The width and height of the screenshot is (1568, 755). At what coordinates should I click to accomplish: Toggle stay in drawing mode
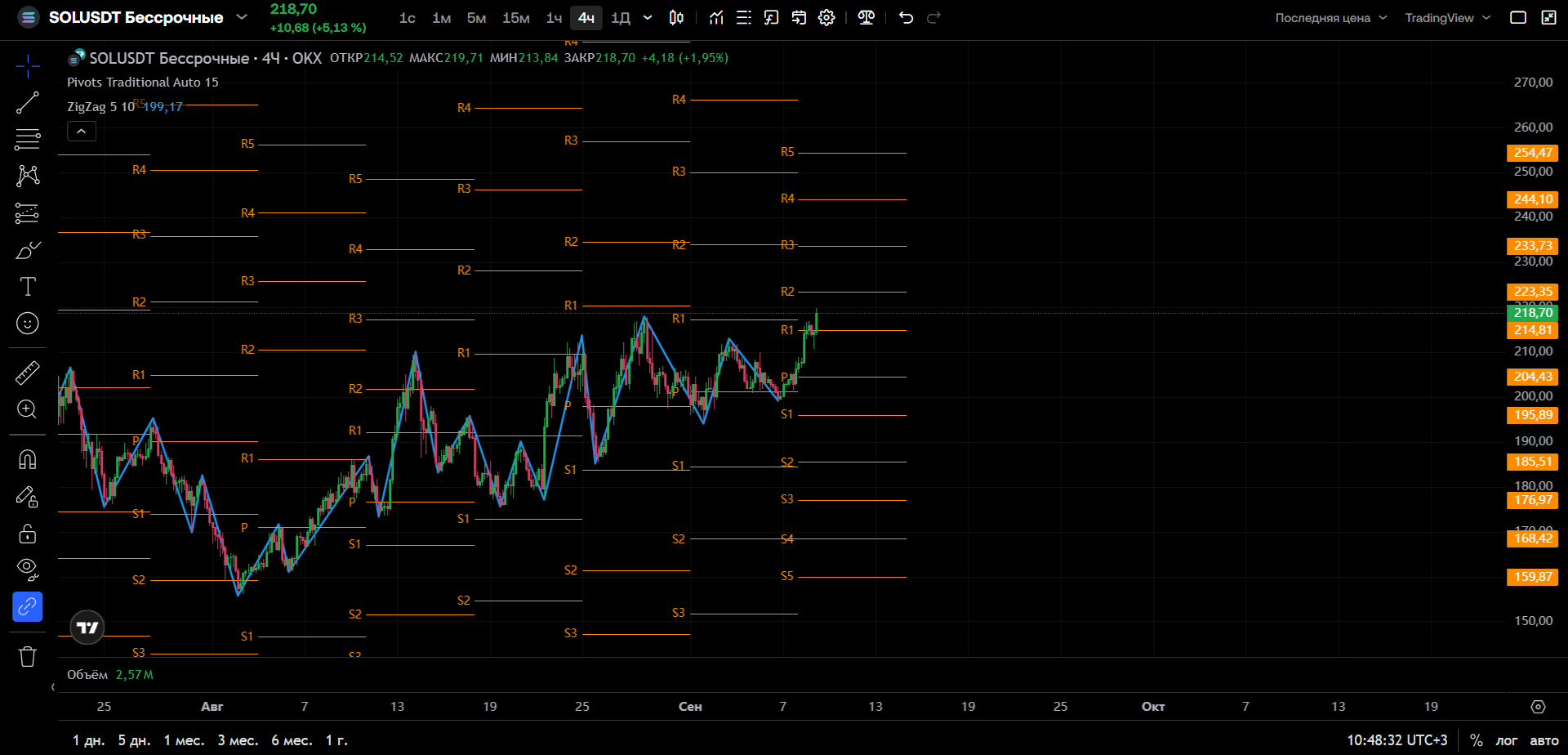28,496
